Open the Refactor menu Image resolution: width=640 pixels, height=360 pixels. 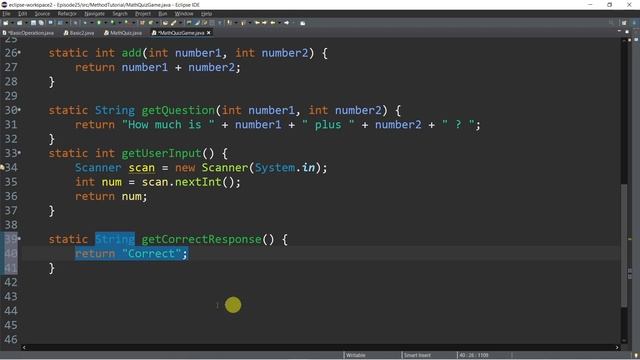click(67, 13)
